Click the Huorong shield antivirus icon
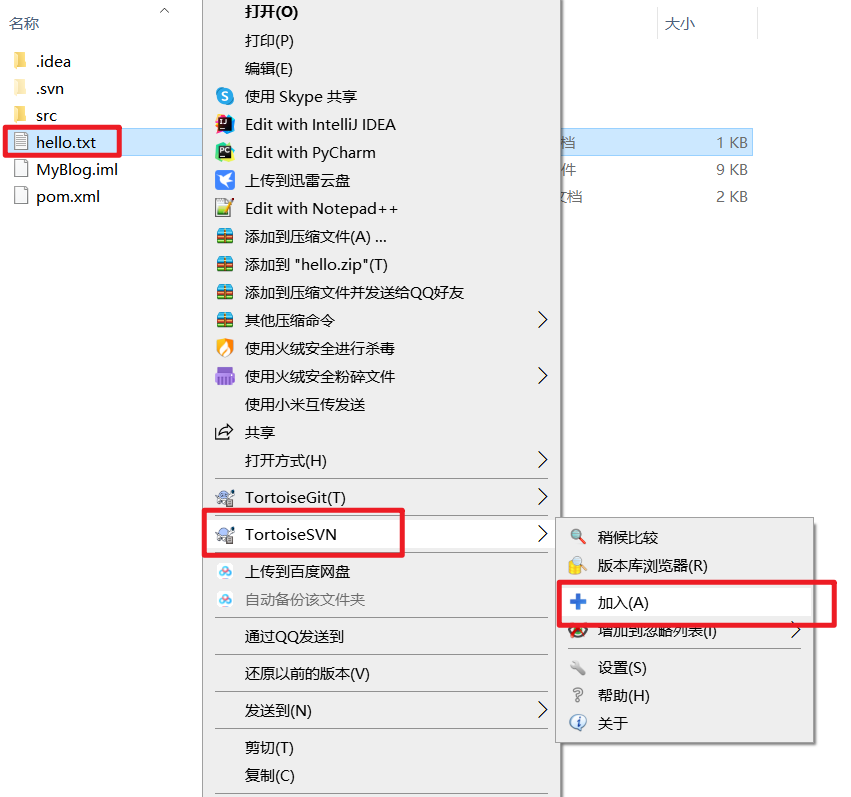 pos(225,348)
